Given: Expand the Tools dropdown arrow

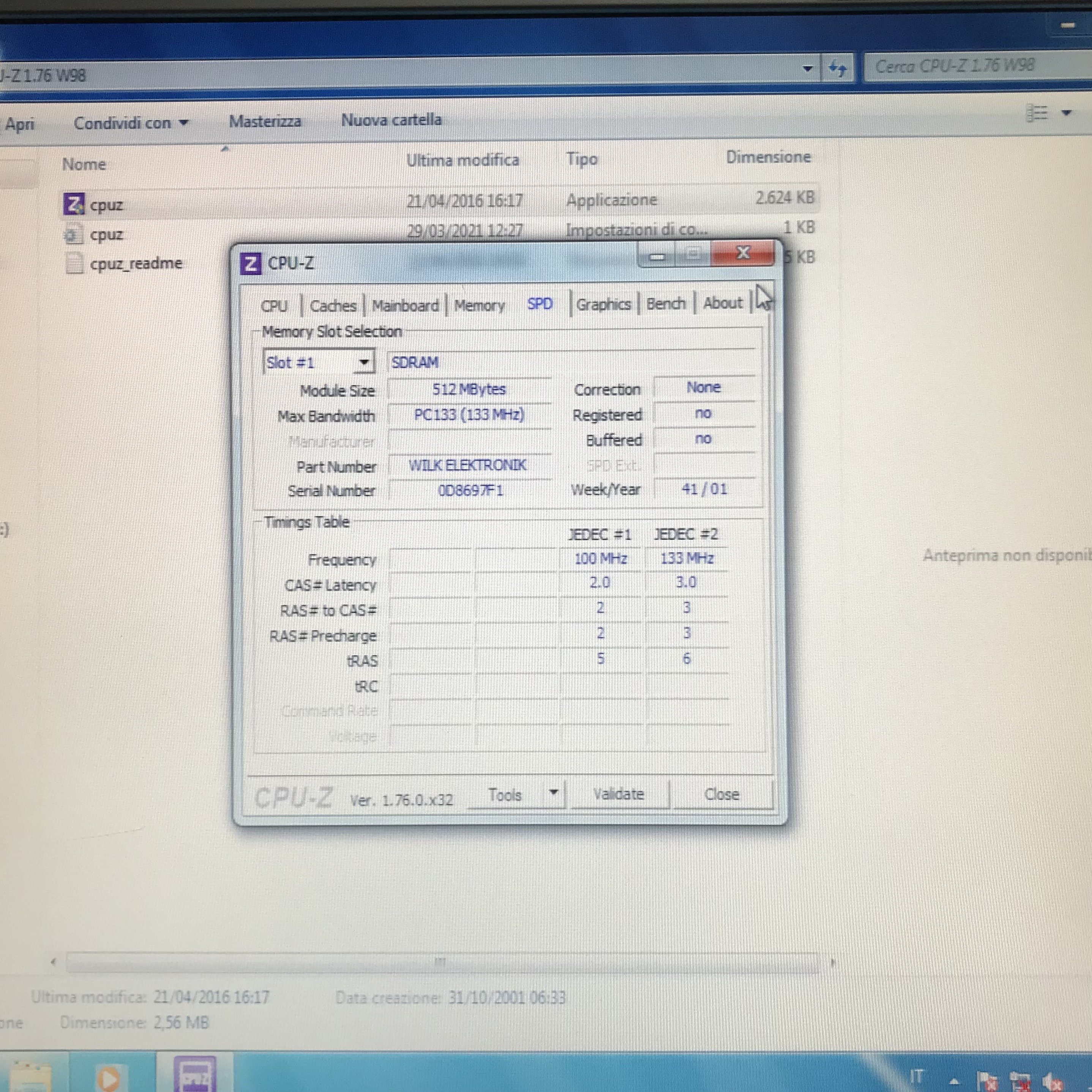Looking at the screenshot, I should pos(554,792).
